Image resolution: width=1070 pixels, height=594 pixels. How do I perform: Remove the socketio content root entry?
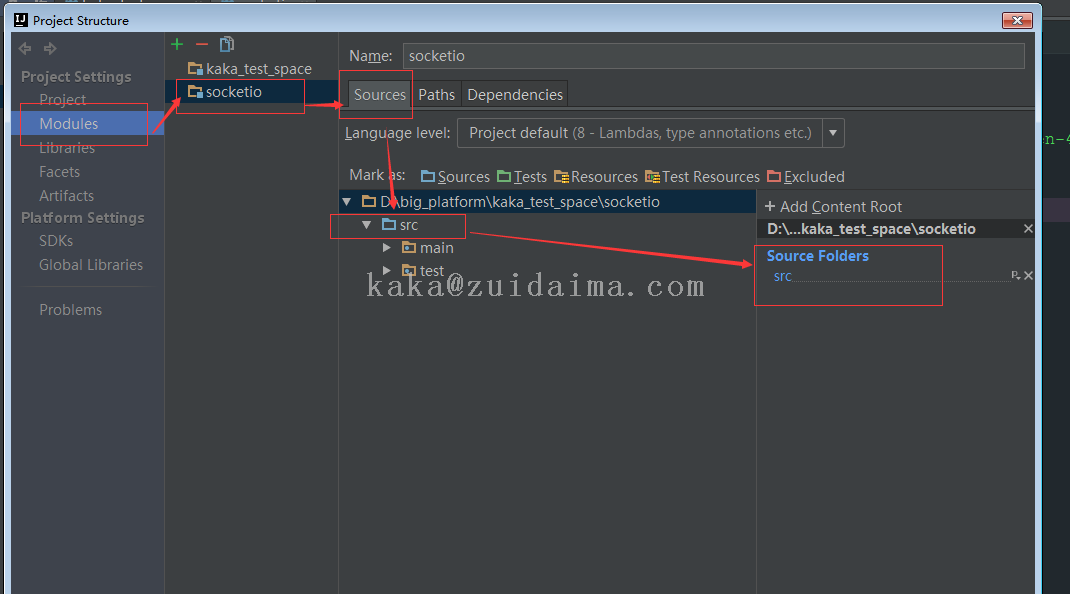coord(1028,229)
